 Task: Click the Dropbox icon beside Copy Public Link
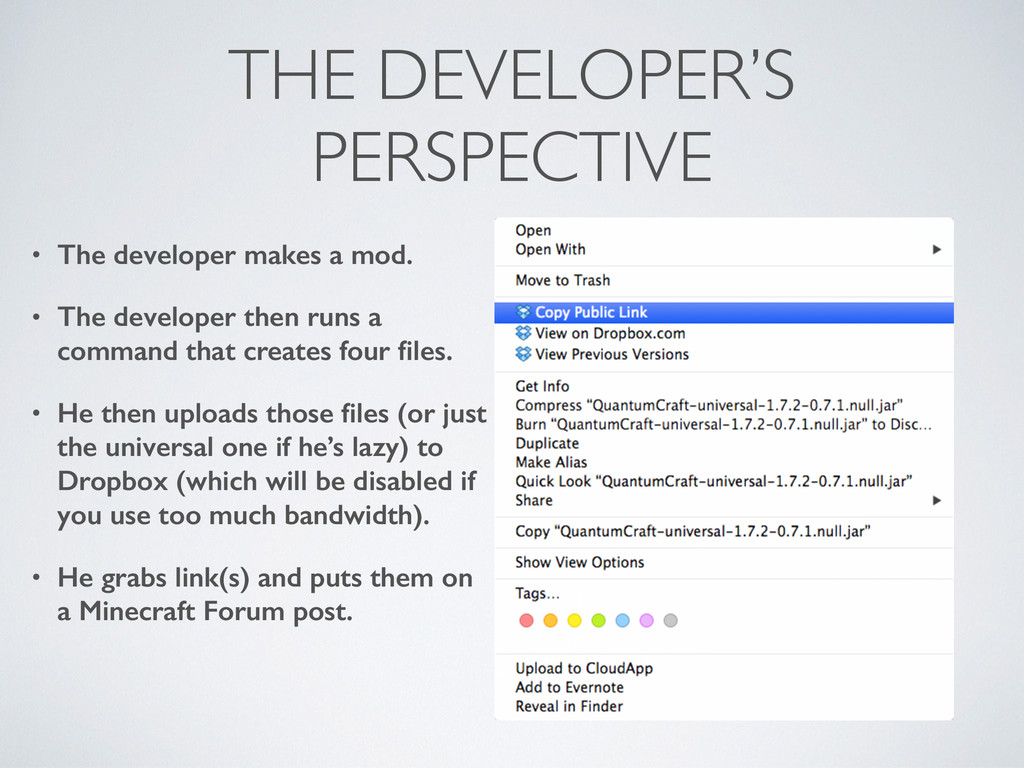pos(523,312)
